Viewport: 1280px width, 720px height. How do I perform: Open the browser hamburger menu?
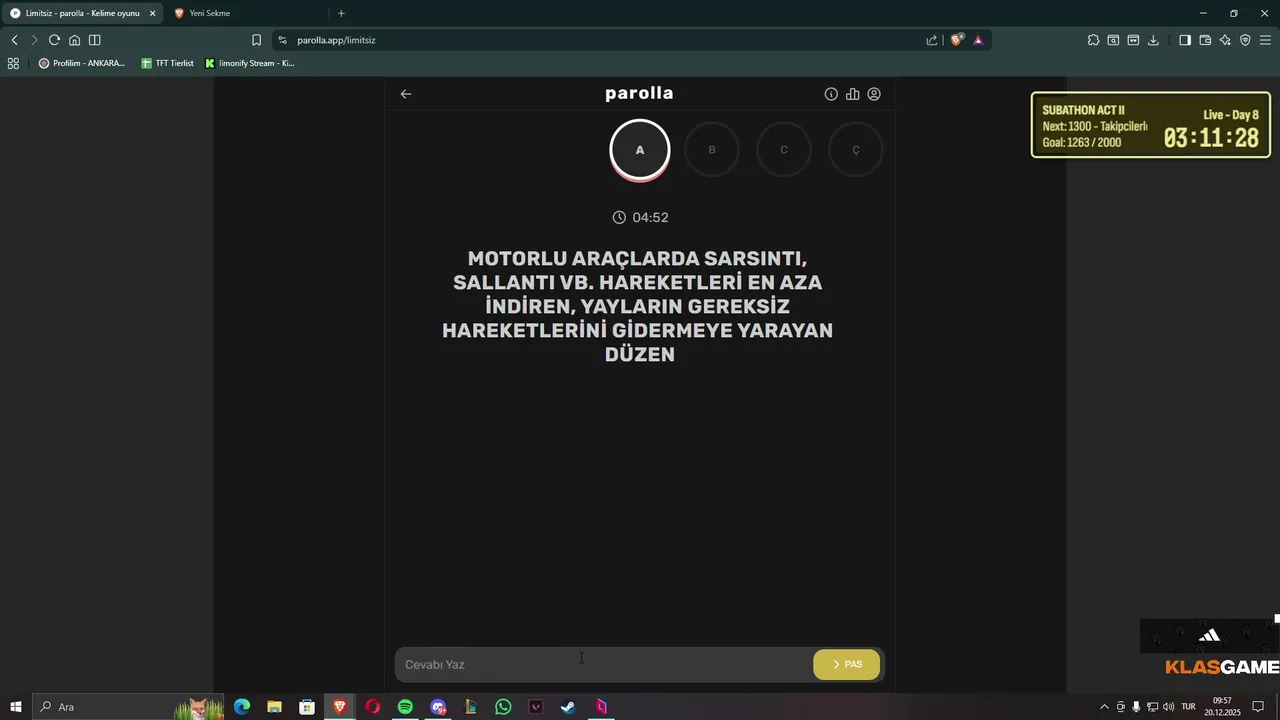point(1265,40)
